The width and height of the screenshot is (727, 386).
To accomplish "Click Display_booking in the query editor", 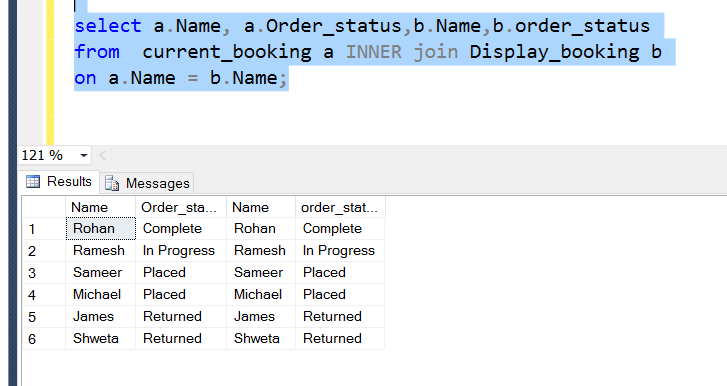I will (555, 51).
